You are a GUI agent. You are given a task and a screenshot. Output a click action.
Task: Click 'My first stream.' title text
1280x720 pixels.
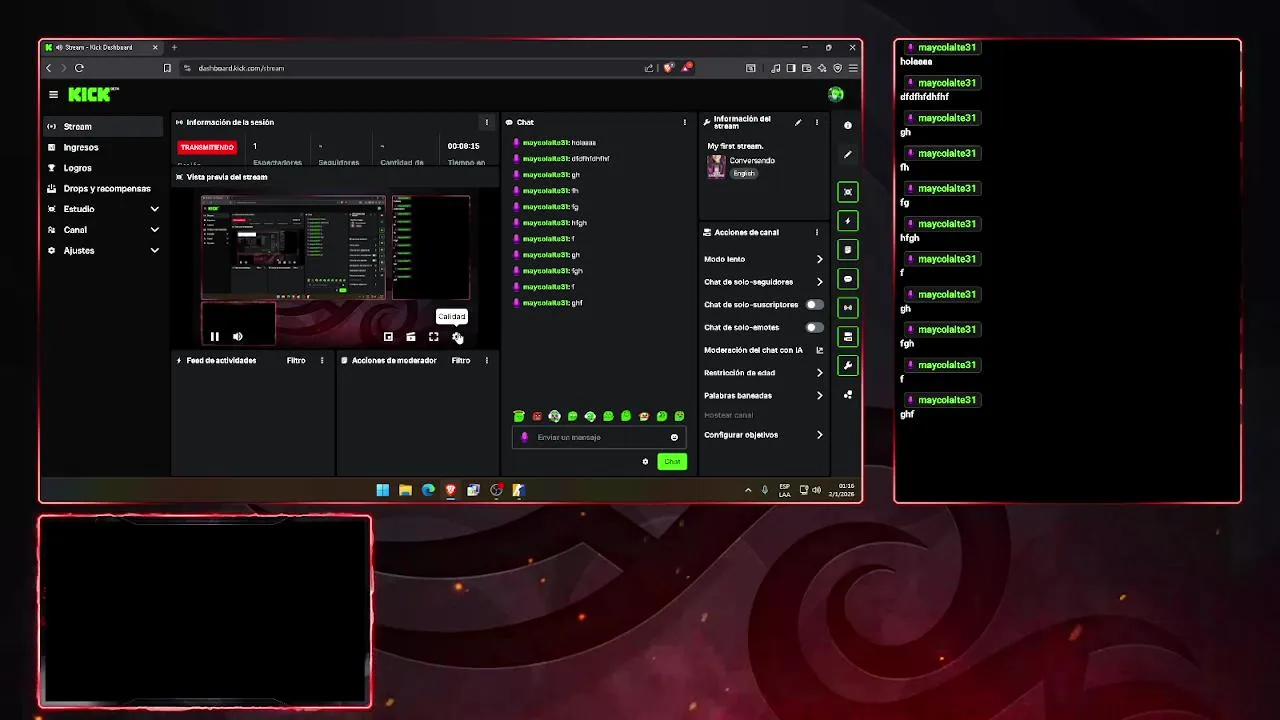click(x=735, y=146)
